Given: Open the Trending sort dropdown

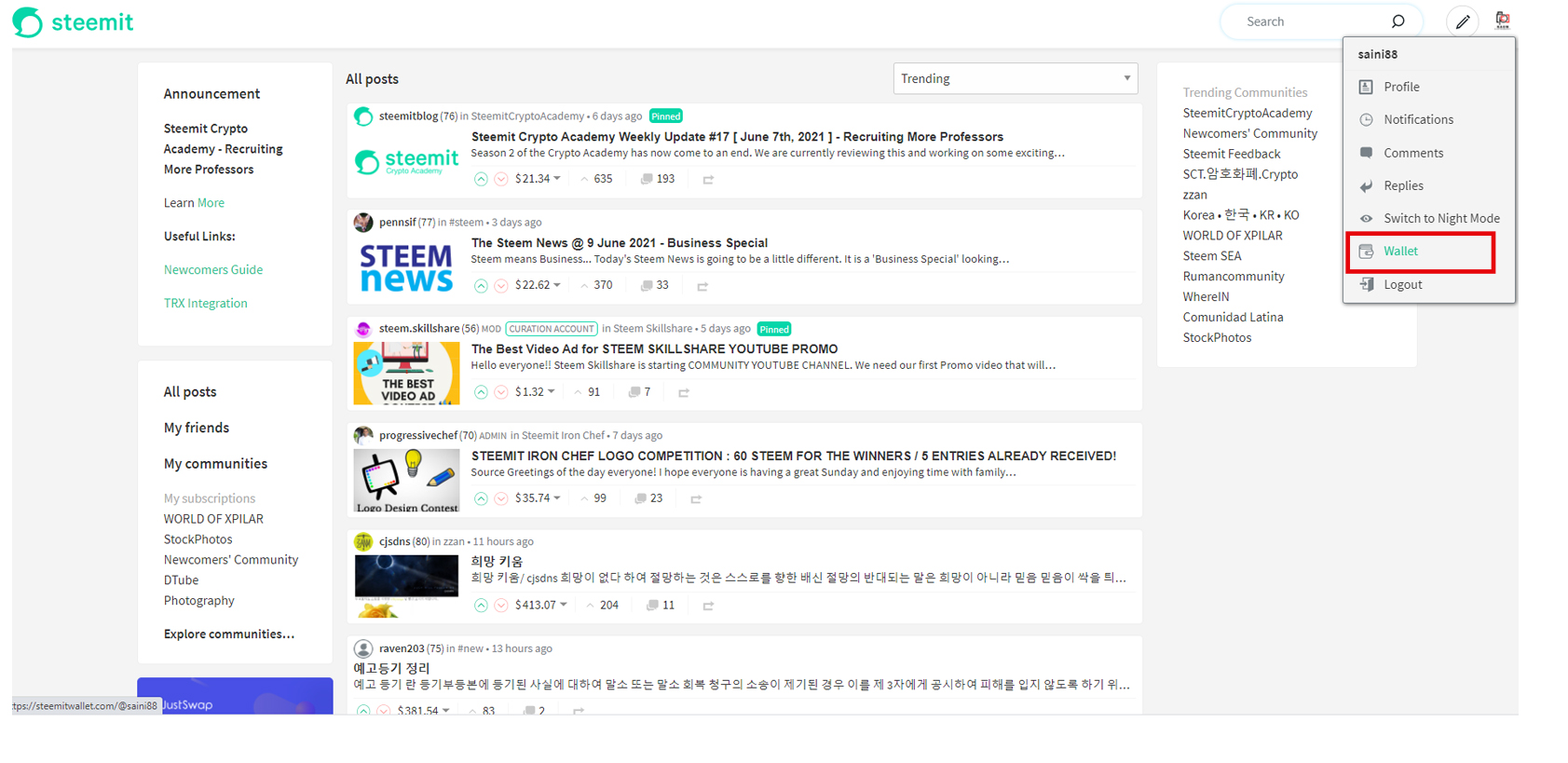Looking at the screenshot, I should [1016, 78].
